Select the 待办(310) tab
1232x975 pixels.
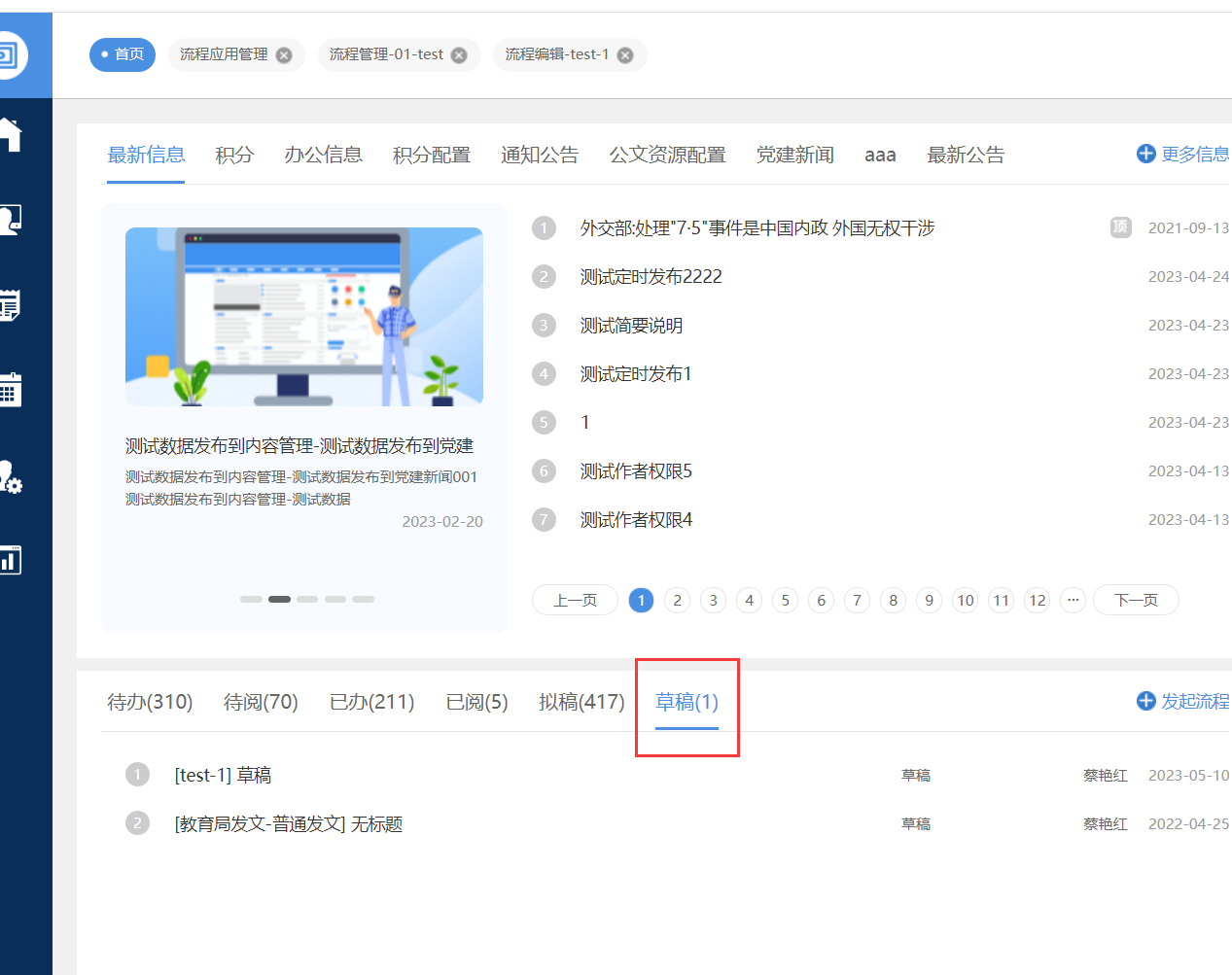click(x=150, y=702)
